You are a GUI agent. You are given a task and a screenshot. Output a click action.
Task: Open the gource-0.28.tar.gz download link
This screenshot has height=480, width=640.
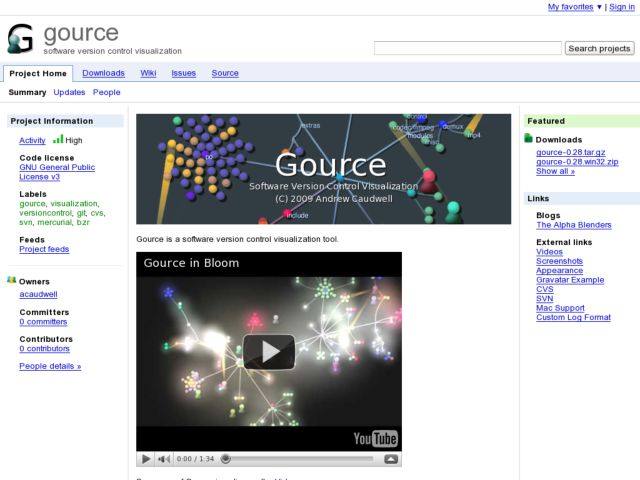tap(572, 152)
